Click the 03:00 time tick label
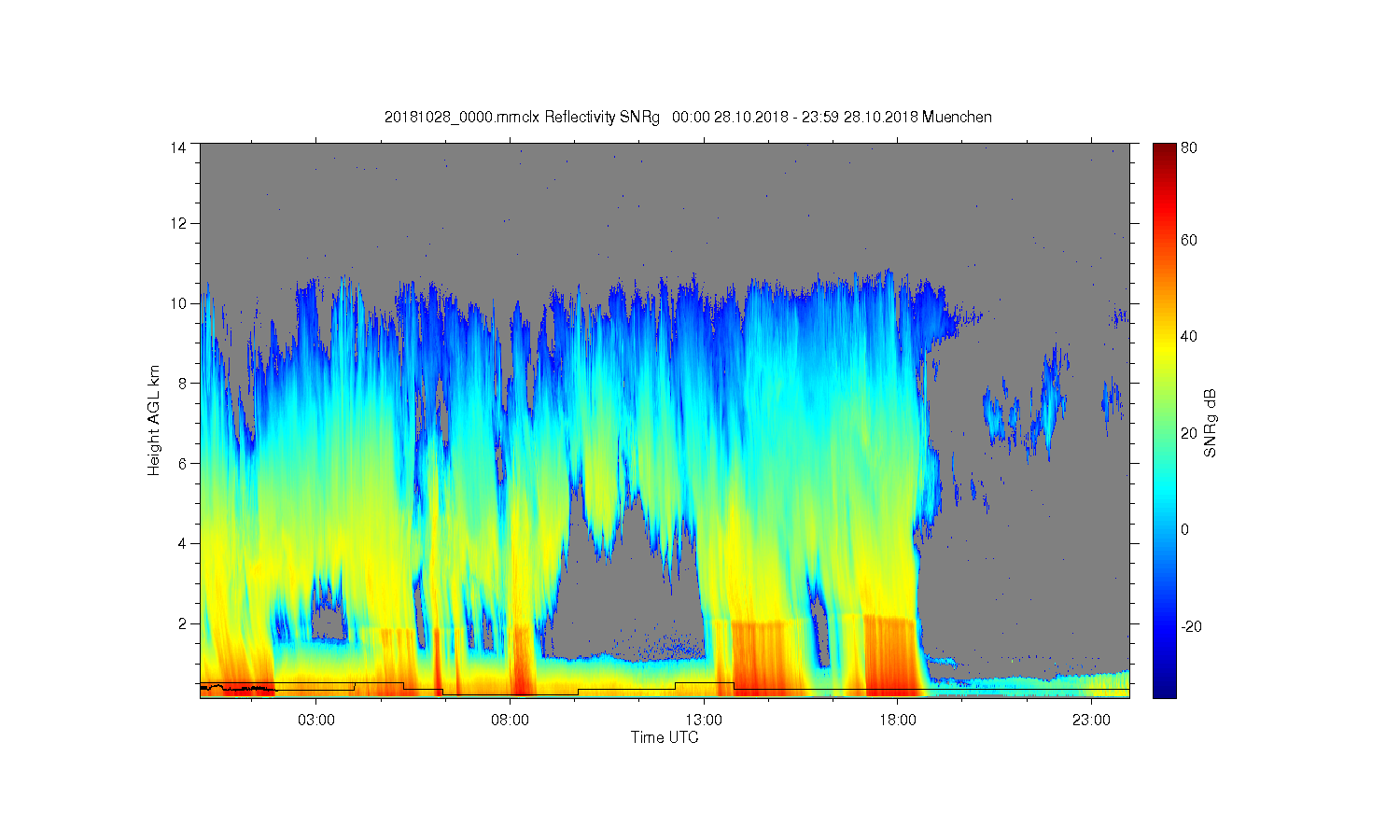1400x840 pixels. point(316,721)
